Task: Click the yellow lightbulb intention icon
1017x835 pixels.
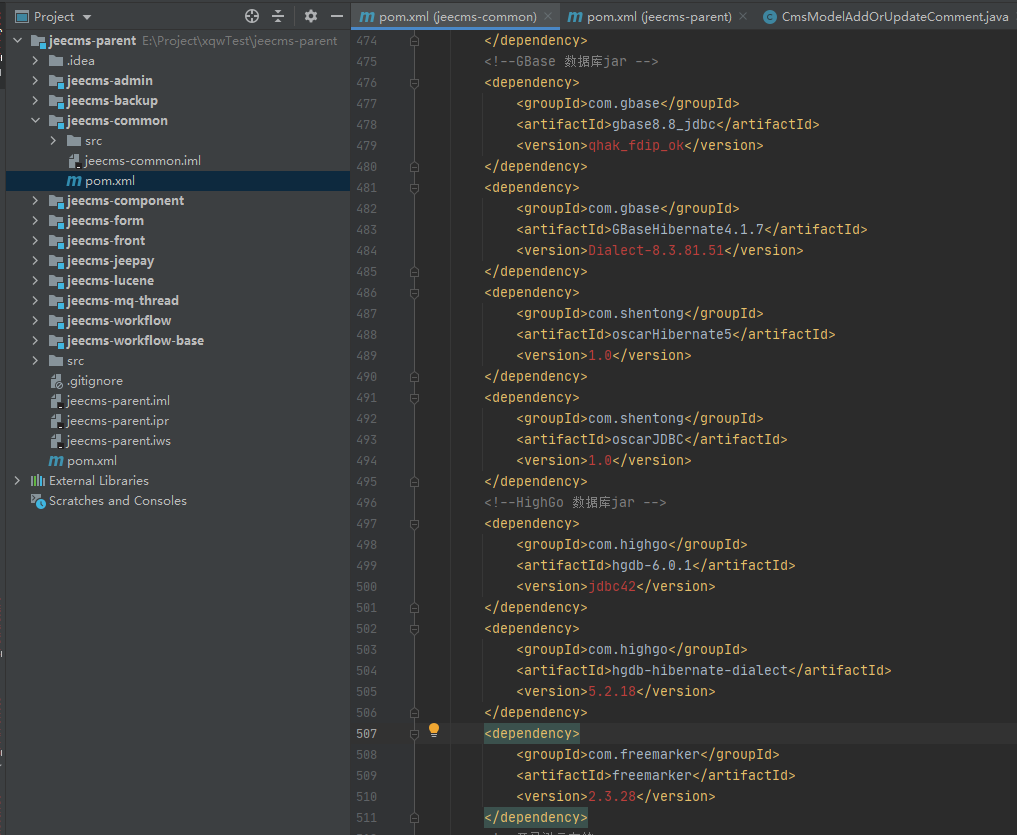Action: pos(434,731)
